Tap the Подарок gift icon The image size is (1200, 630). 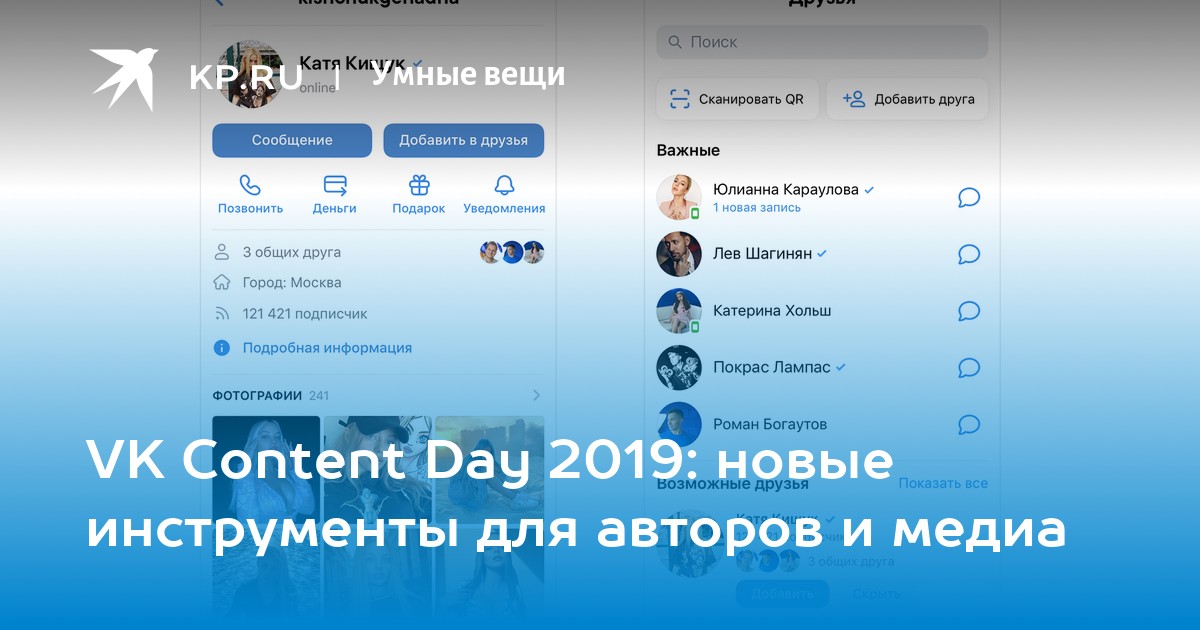(x=419, y=186)
